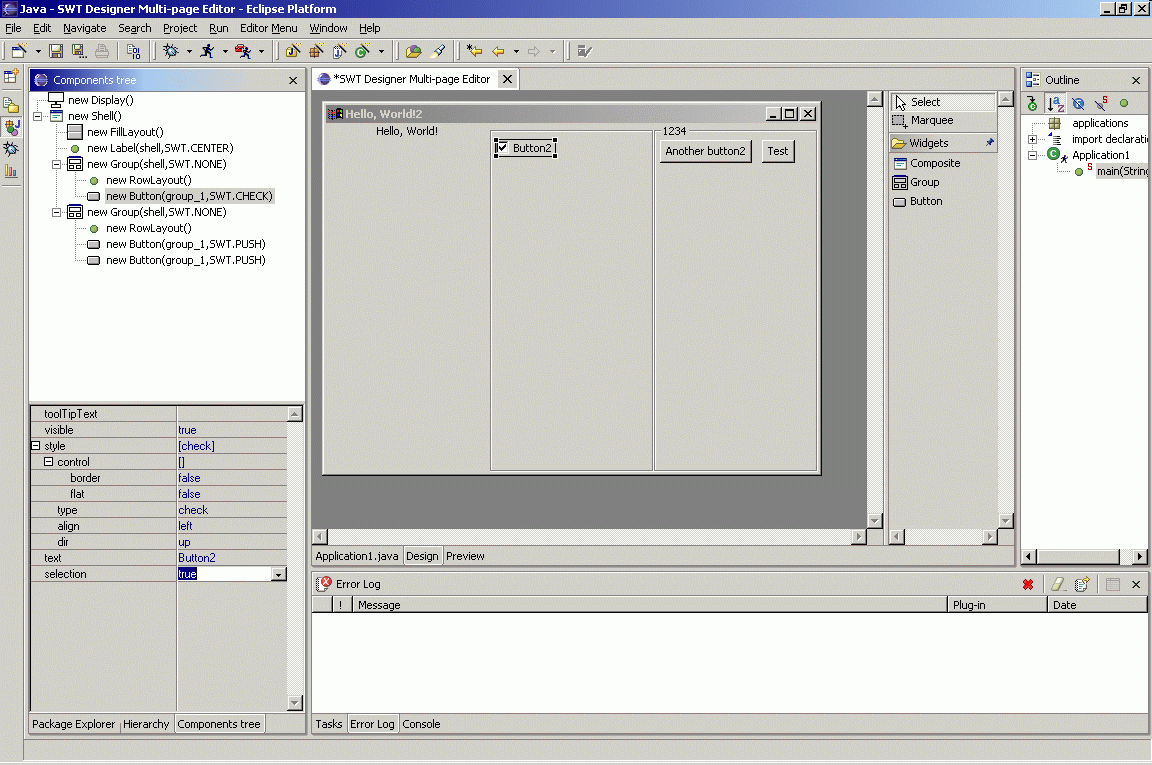Switch to the Preview editor tab
1152x765 pixels.
click(465, 556)
